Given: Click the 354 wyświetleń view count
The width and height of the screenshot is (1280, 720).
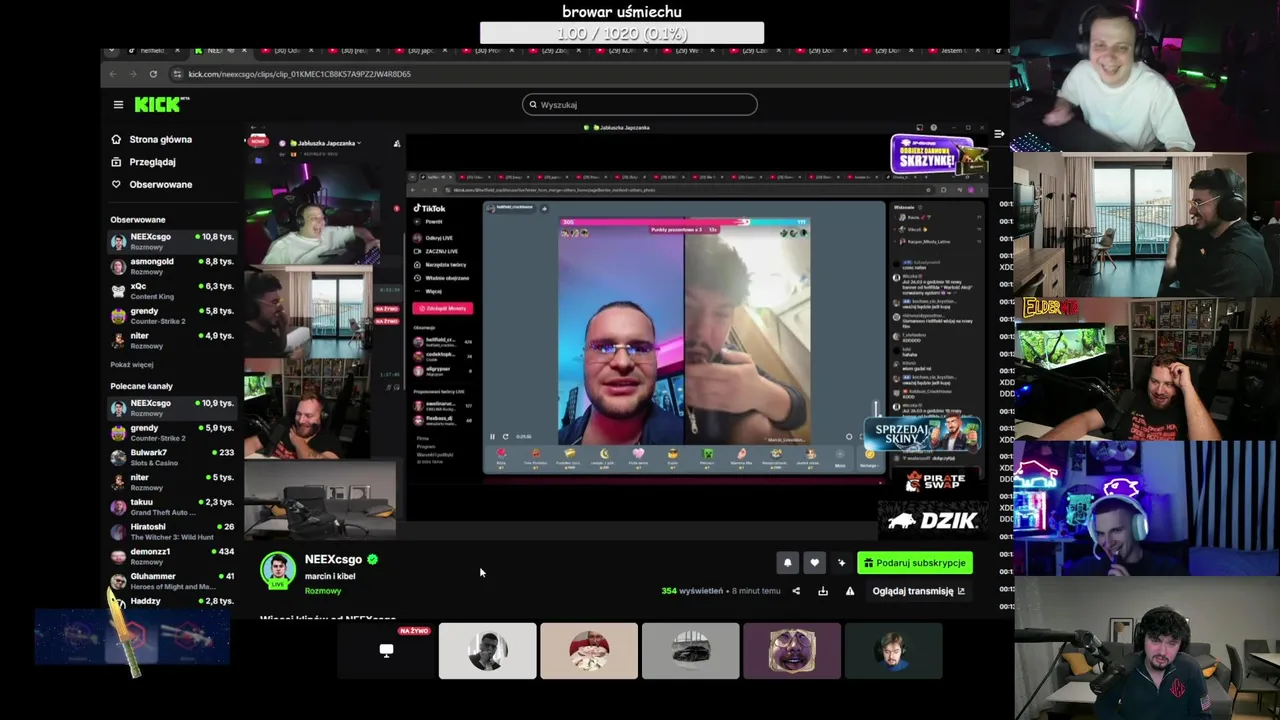Looking at the screenshot, I should (x=692, y=591).
